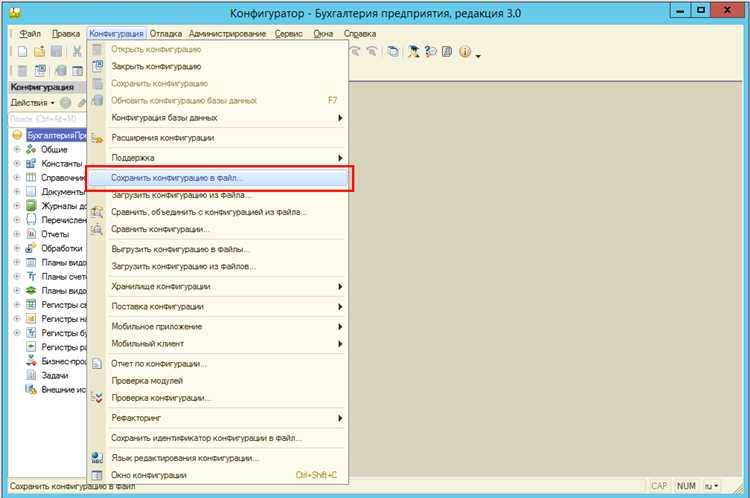Open the Мобильный клиент submenu
The height and width of the screenshot is (498, 750).
pyautogui.click(x=218, y=343)
